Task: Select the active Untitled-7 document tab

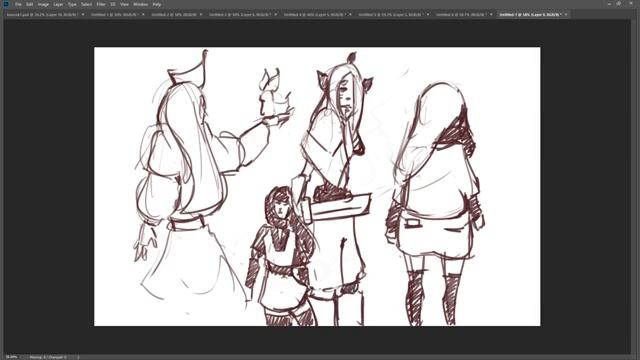Action: 530,14
